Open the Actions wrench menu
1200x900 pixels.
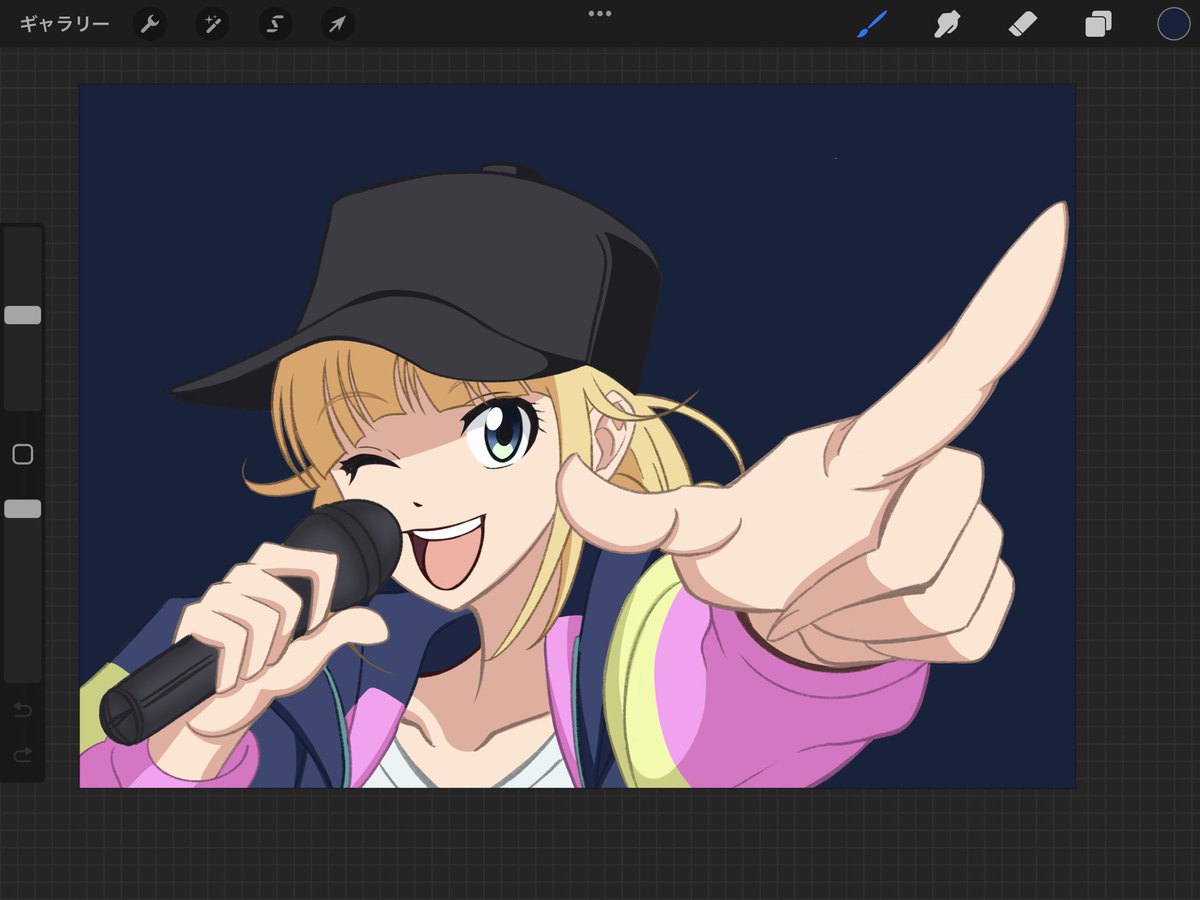(149, 24)
